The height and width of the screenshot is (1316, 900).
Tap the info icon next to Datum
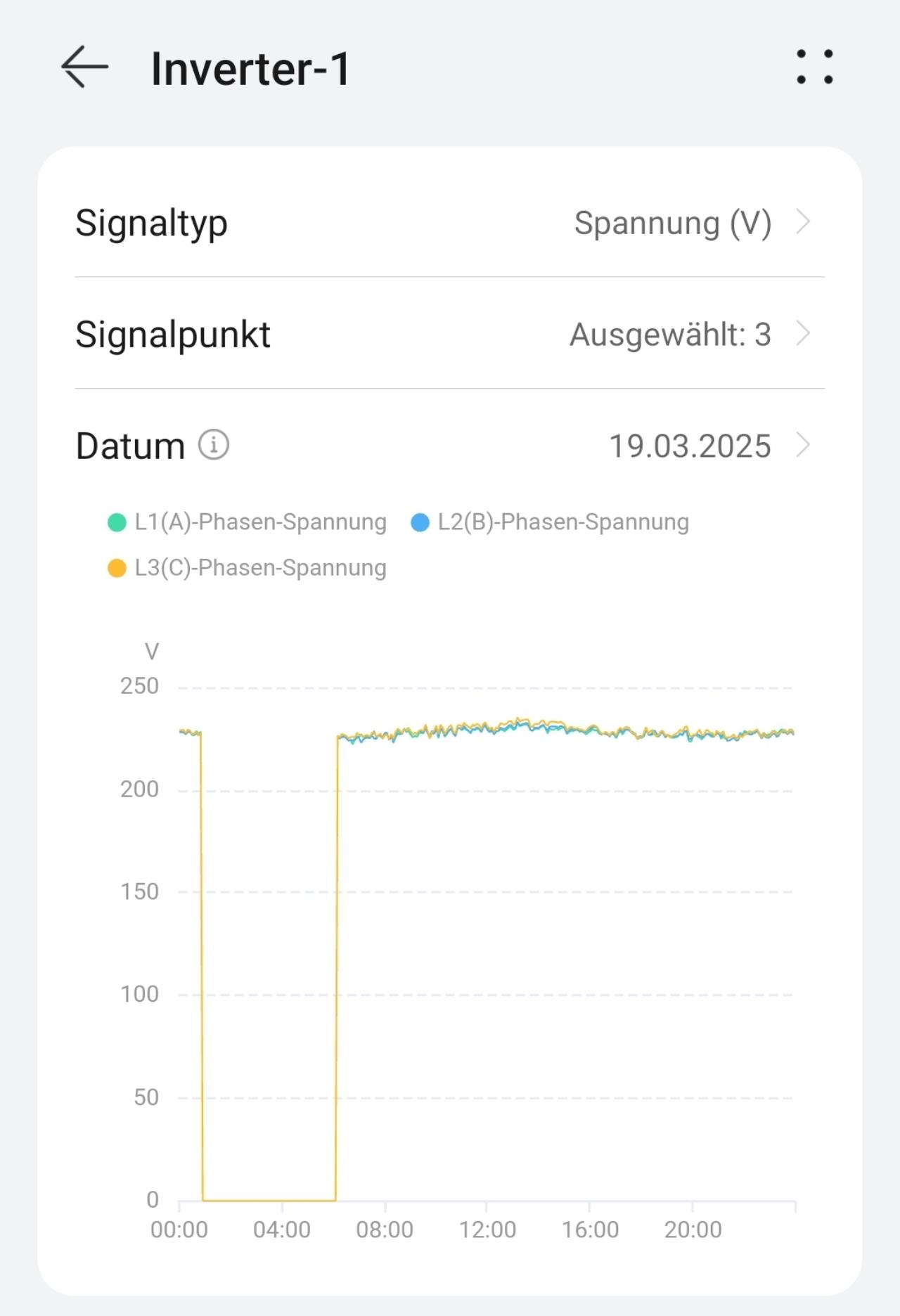click(214, 445)
